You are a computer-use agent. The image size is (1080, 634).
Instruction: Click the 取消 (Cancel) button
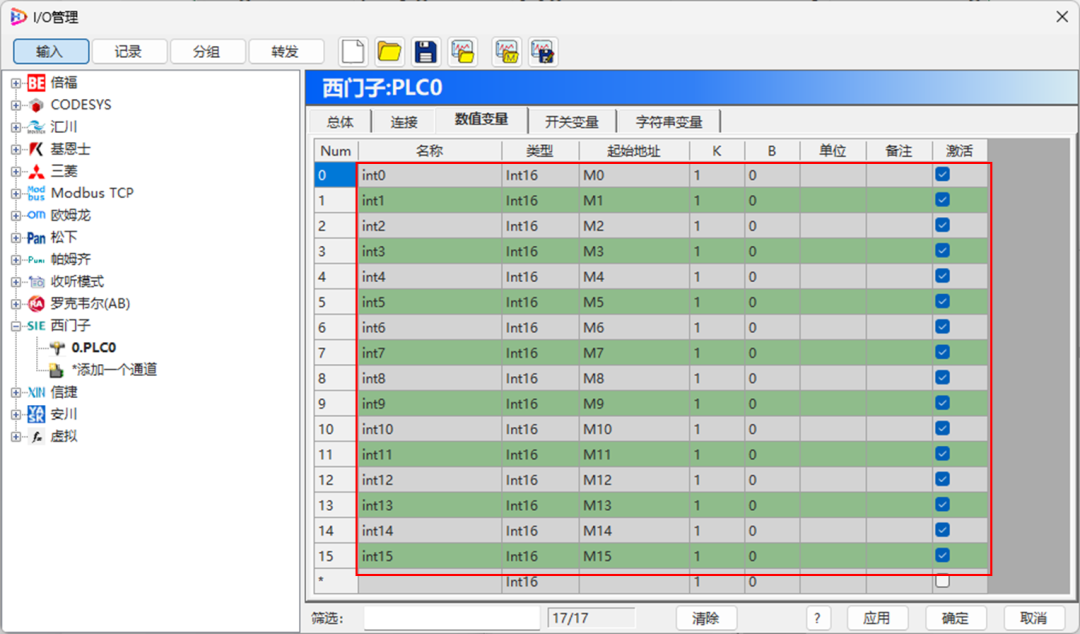click(x=1033, y=617)
